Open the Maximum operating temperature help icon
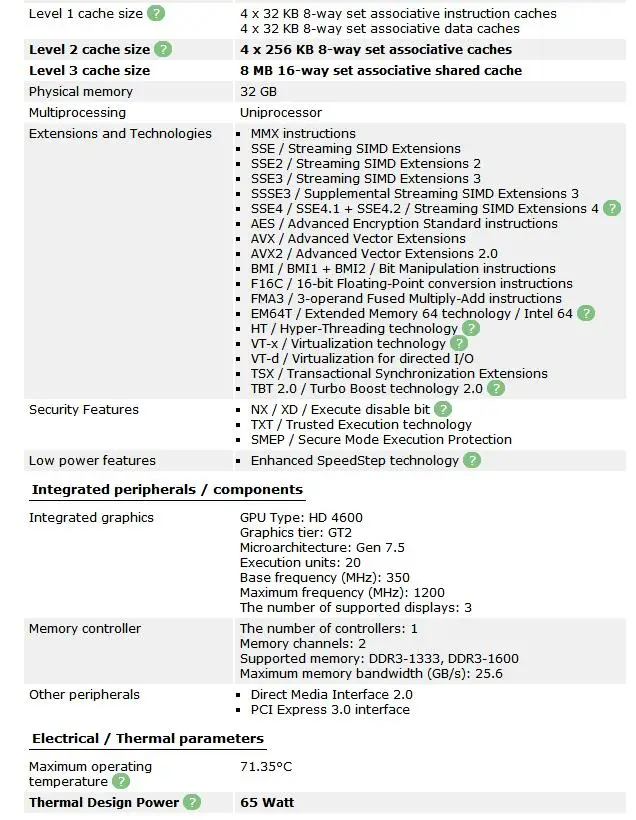 (121, 782)
